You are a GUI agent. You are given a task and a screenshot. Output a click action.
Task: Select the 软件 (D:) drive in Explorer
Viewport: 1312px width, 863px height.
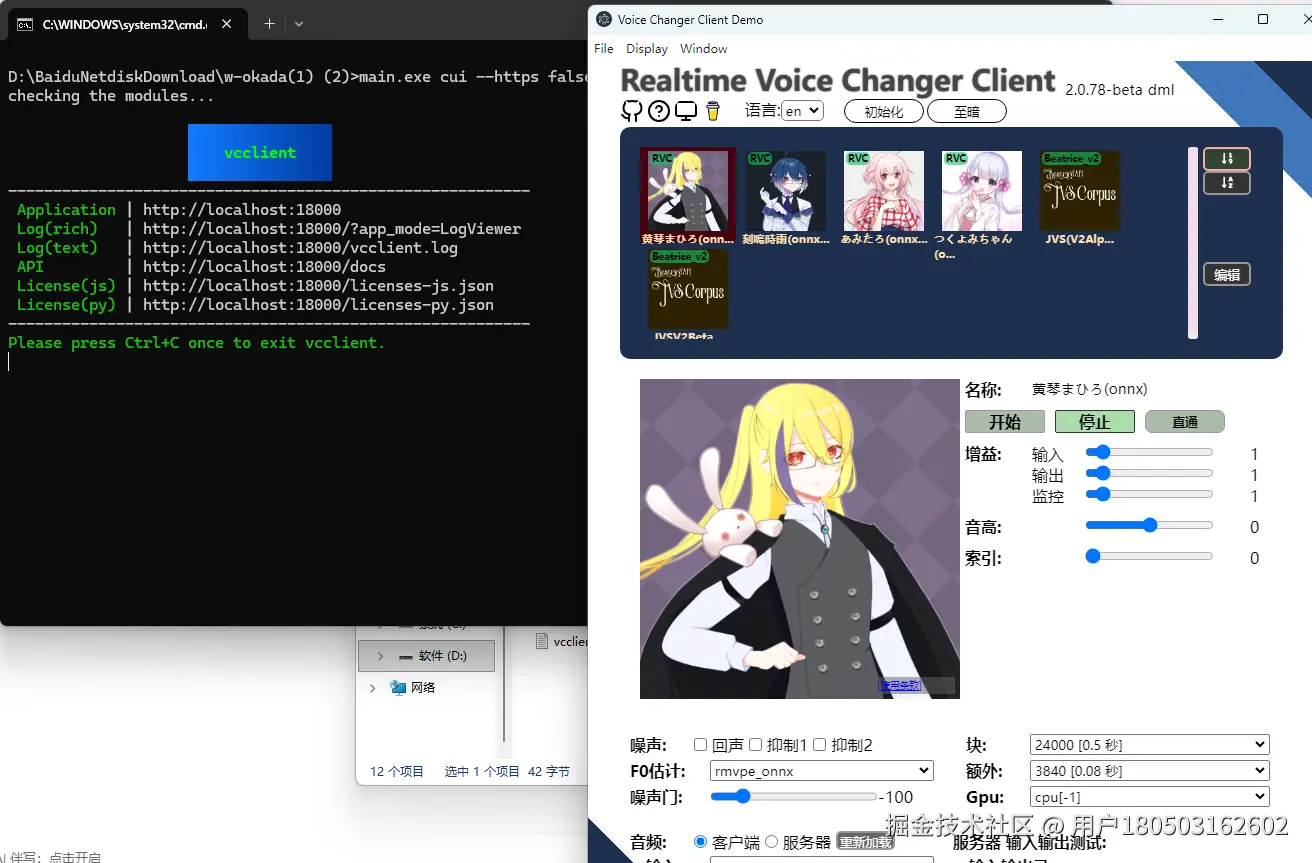tap(426, 656)
